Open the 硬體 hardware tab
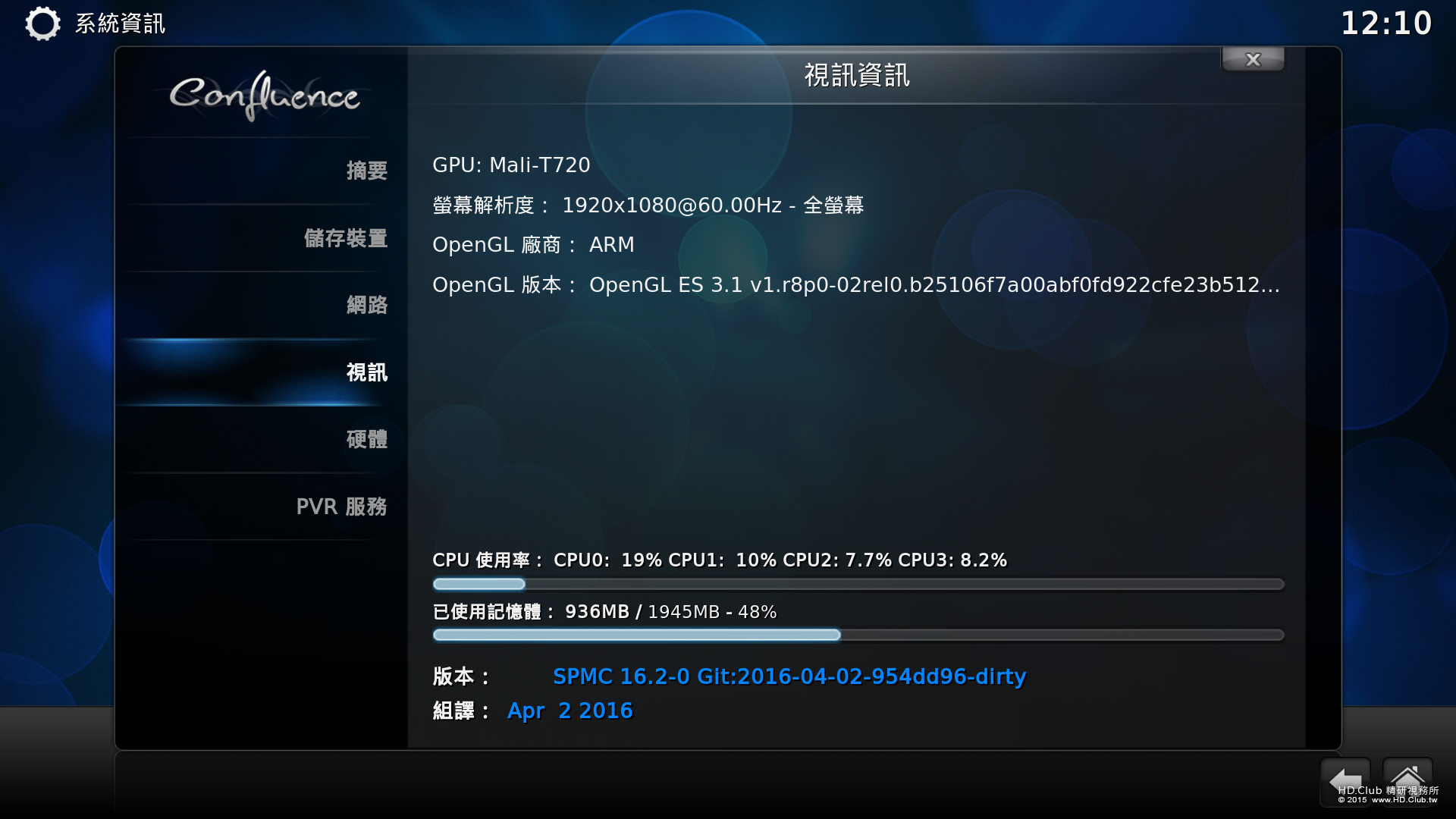Viewport: 1456px width, 819px height. pos(366,439)
